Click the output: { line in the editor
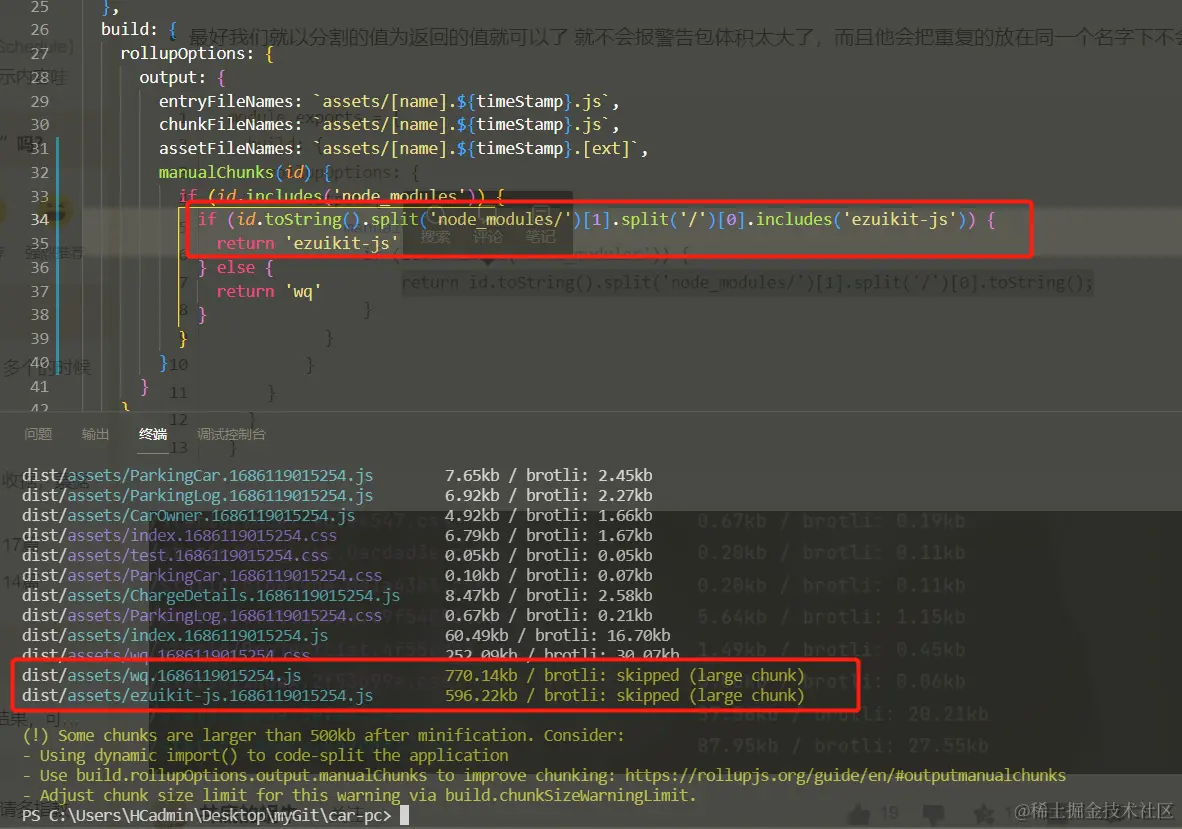Image resolution: width=1182 pixels, height=829 pixels. point(182,78)
